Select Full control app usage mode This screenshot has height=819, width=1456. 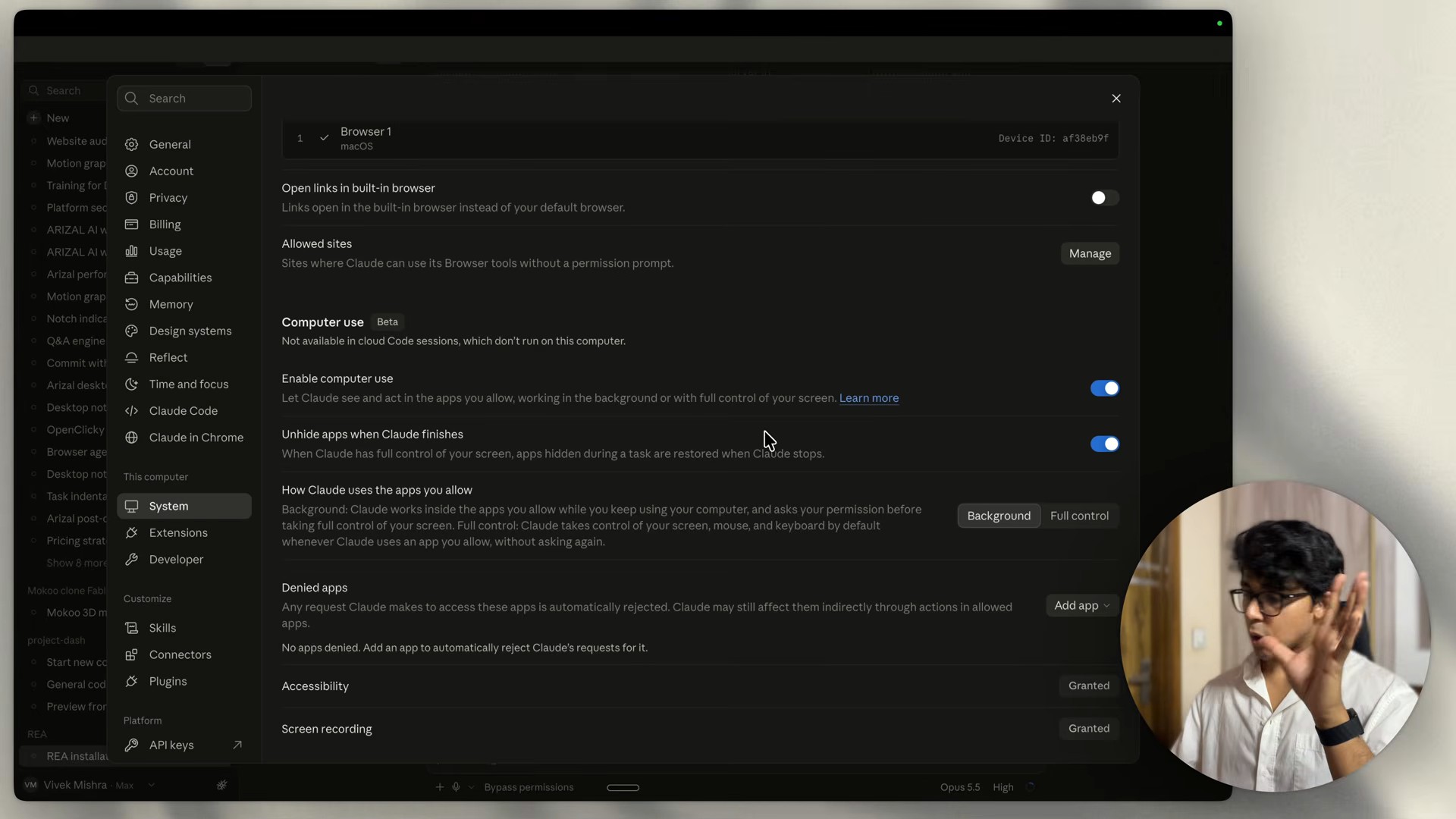click(x=1079, y=516)
